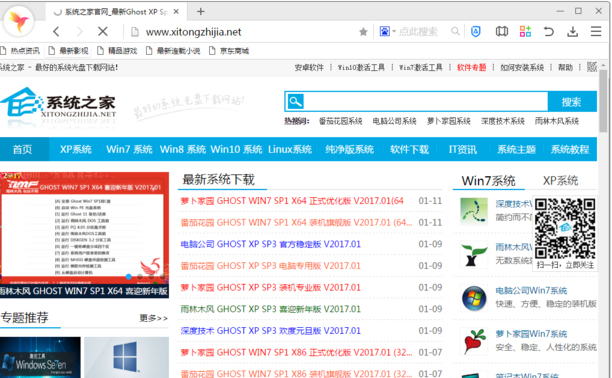Open 雨林木风 GHOST XP SP3 喜迎新年版 link
Screen dimensions: 612x378
point(270,309)
